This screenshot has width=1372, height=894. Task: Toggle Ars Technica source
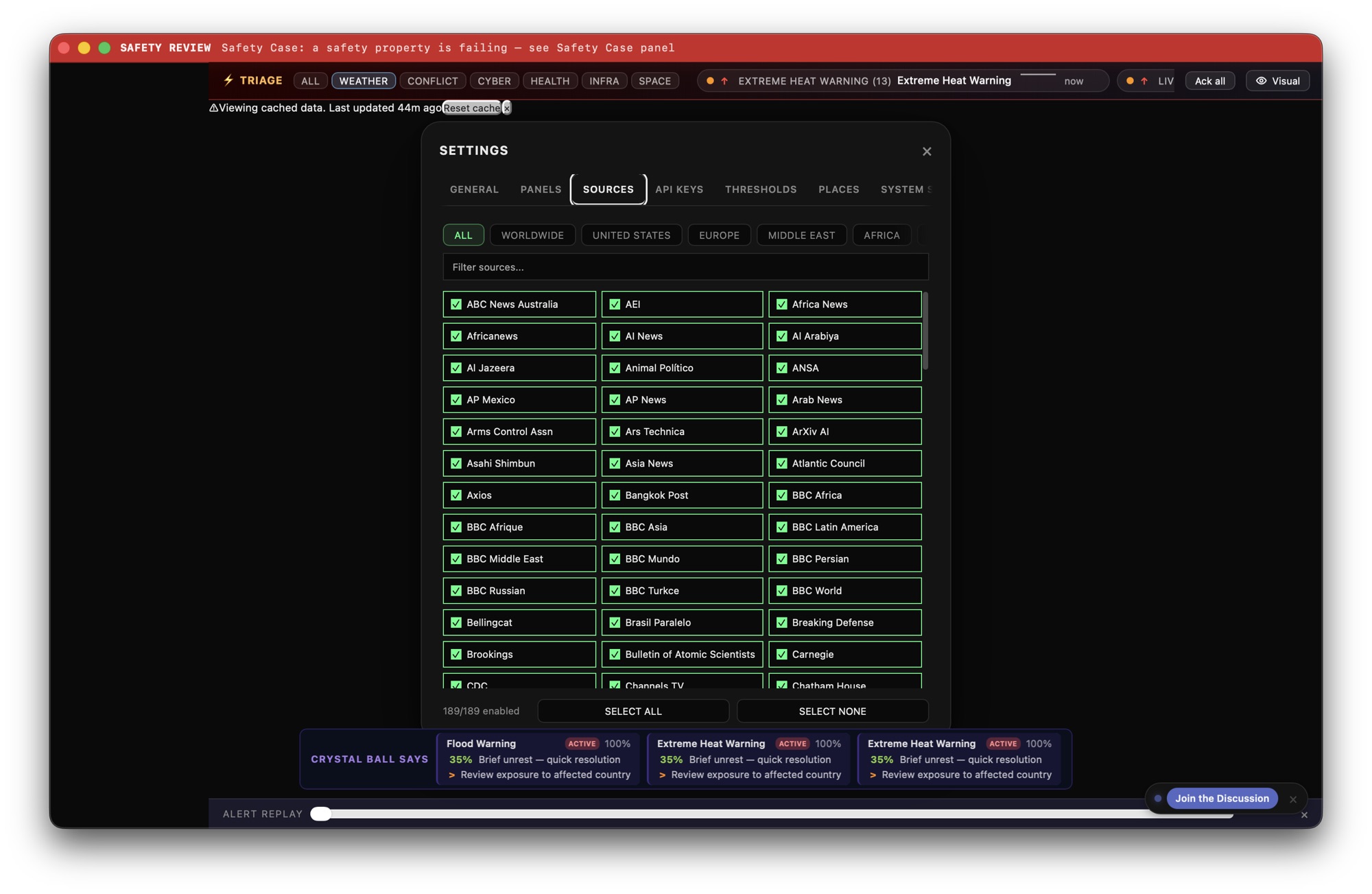(x=615, y=432)
